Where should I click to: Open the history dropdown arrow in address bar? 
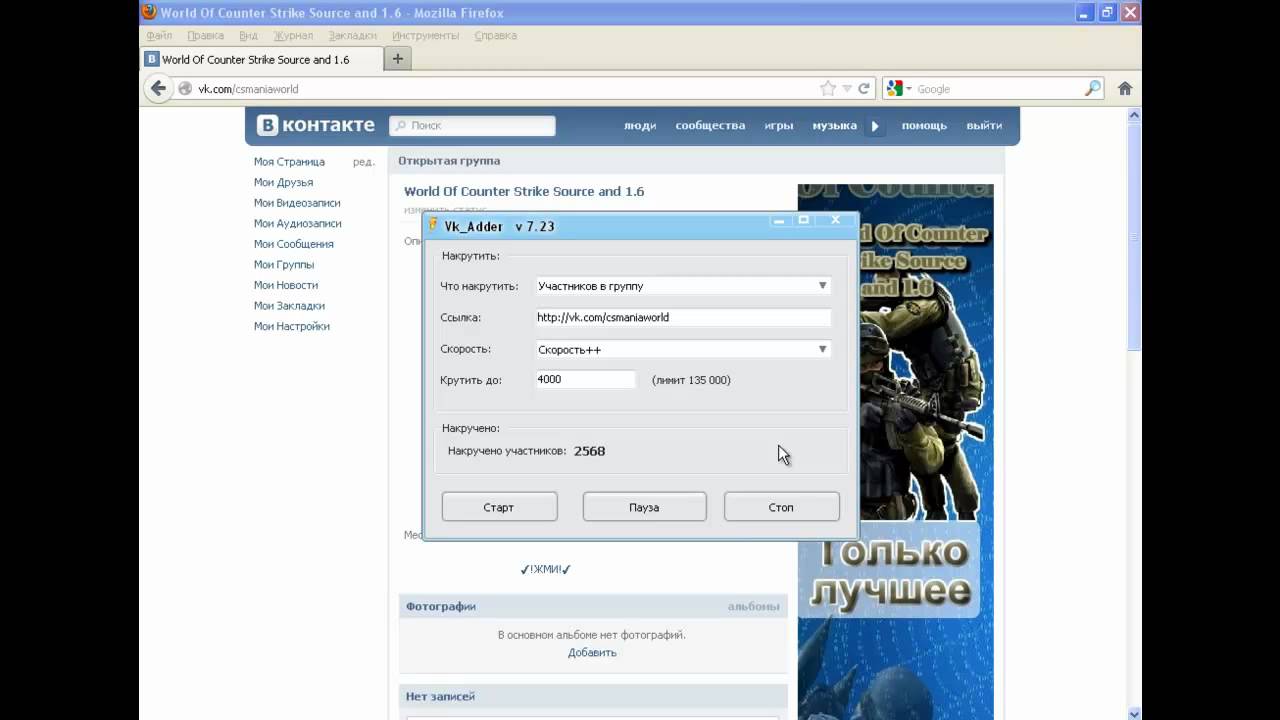click(846, 88)
